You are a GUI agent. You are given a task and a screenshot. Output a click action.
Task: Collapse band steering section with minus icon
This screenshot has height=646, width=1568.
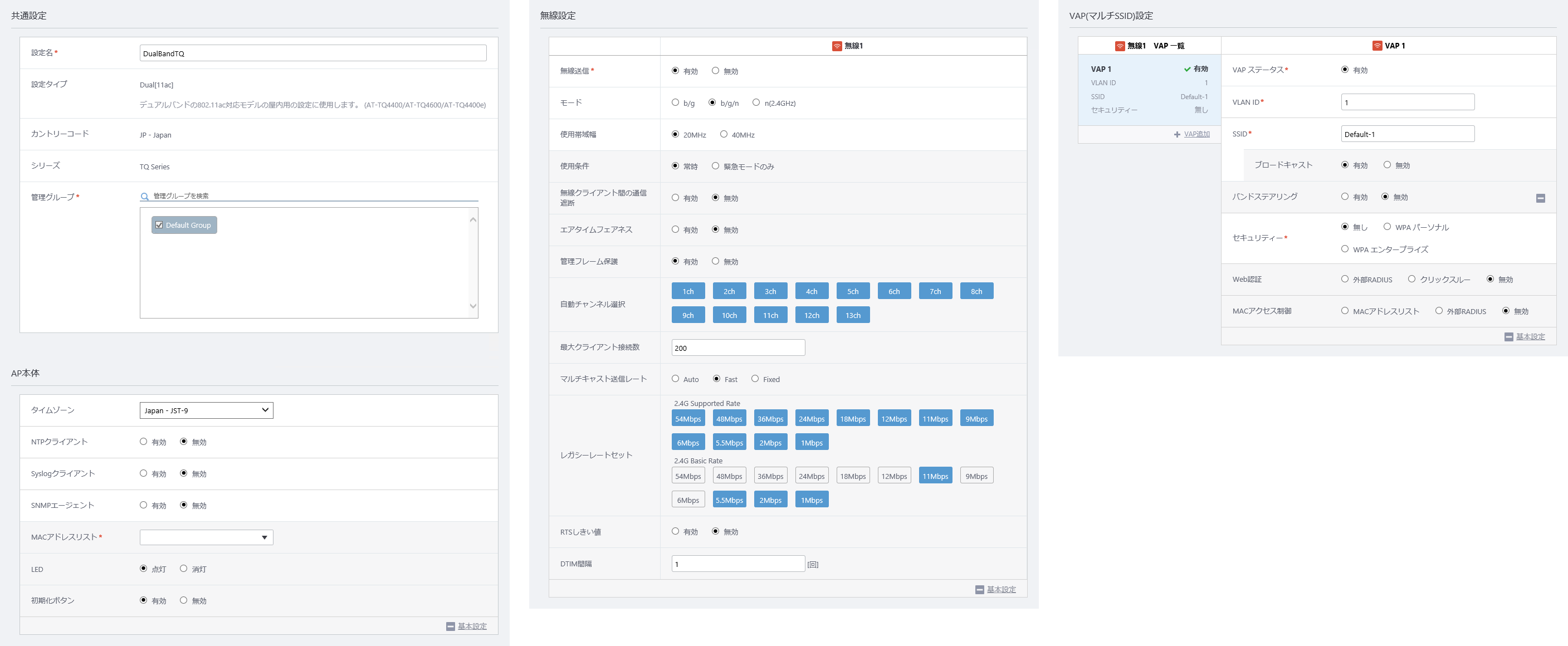point(1541,198)
